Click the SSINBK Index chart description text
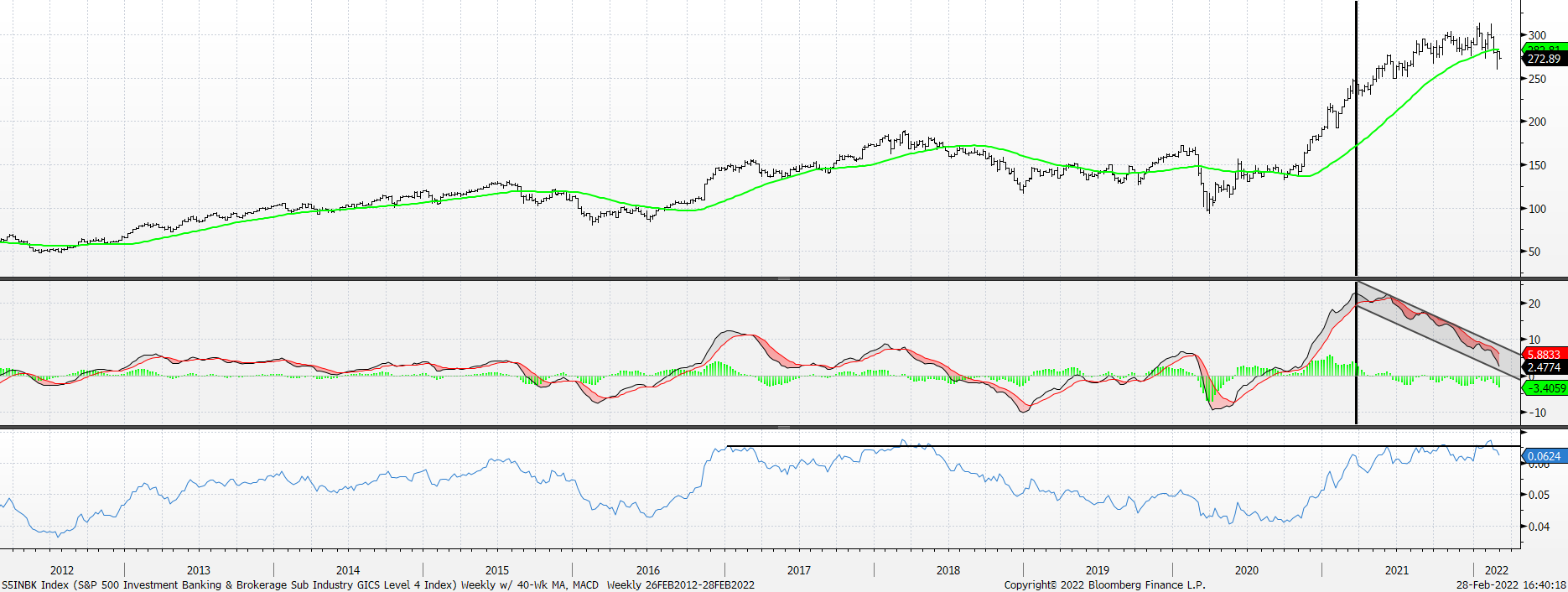Image resolution: width=1568 pixels, height=592 pixels. click(378, 584)
